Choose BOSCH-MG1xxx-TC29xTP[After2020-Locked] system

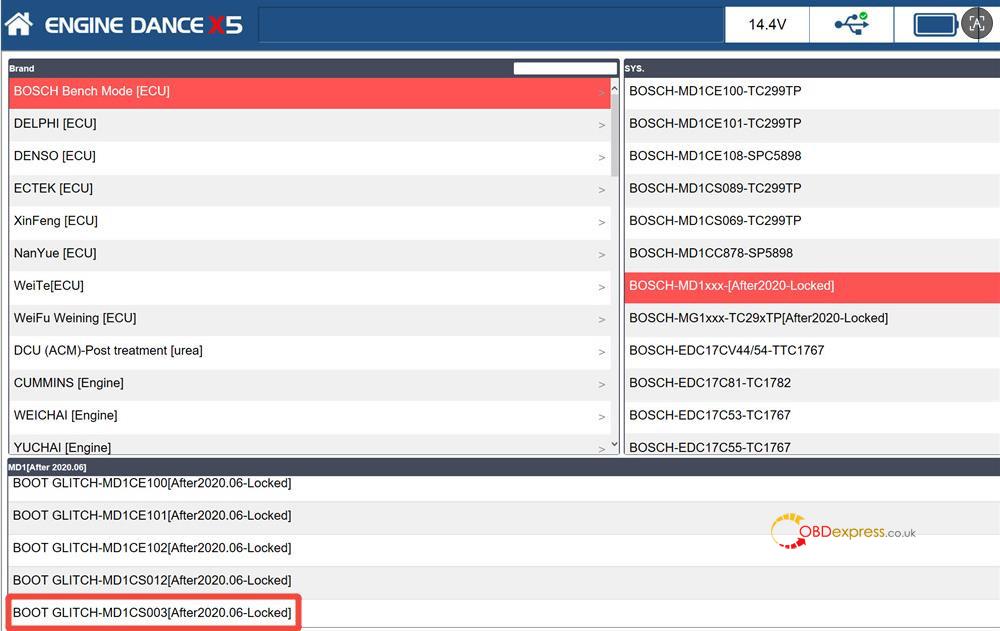[812, 320]
